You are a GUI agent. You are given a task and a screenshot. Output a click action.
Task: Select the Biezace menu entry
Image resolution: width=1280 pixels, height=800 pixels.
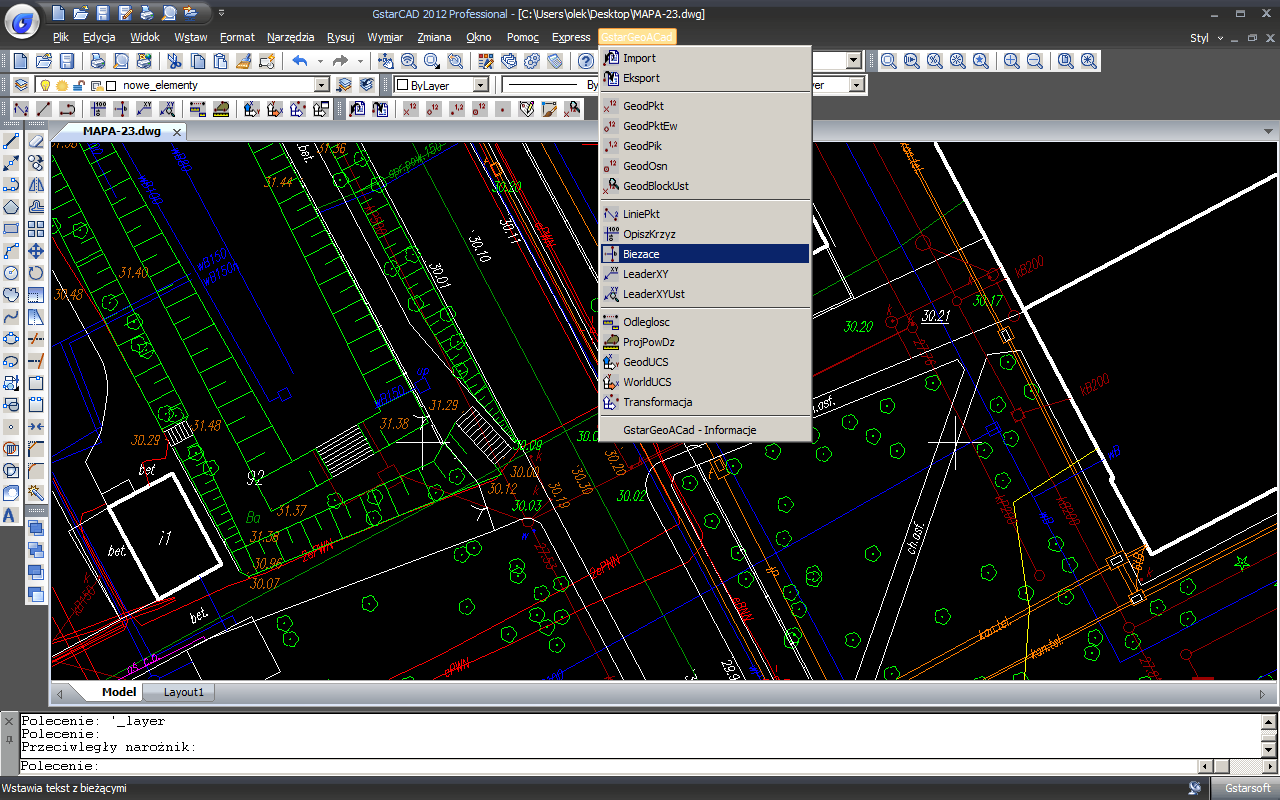click(705, 254)
